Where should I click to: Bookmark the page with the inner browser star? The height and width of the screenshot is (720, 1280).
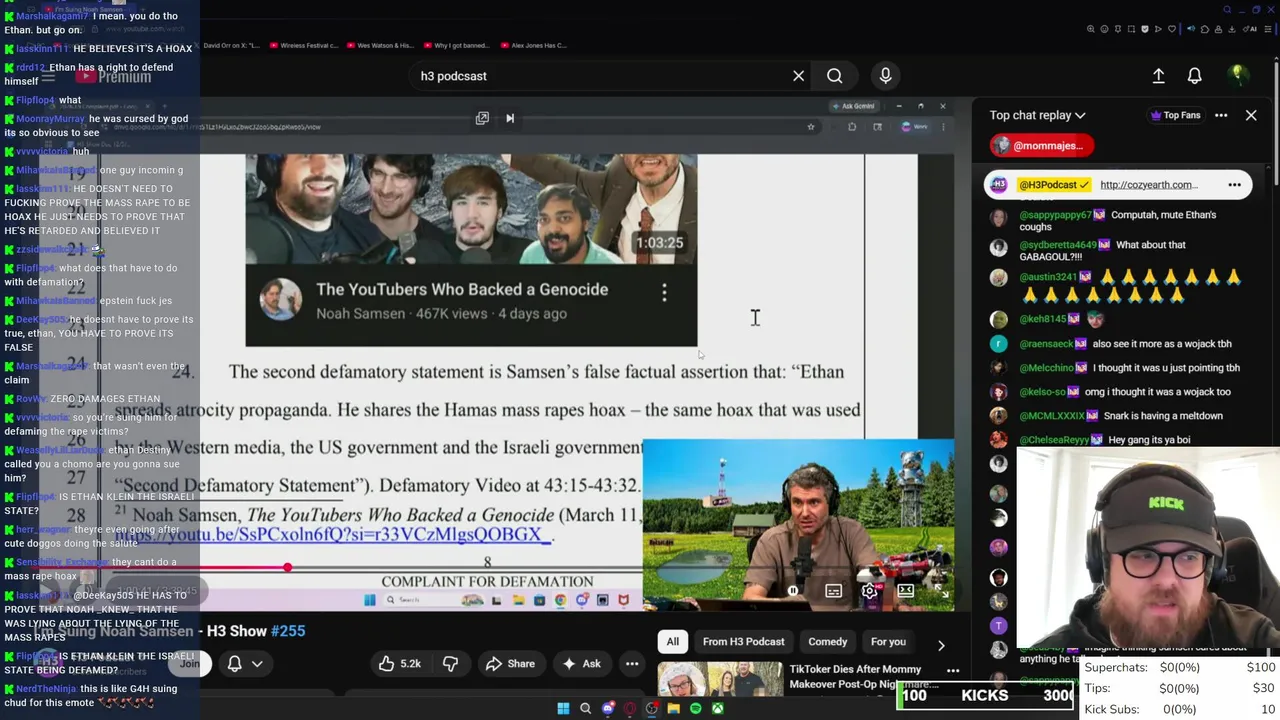pyautogui.click(x=811, y=127)
